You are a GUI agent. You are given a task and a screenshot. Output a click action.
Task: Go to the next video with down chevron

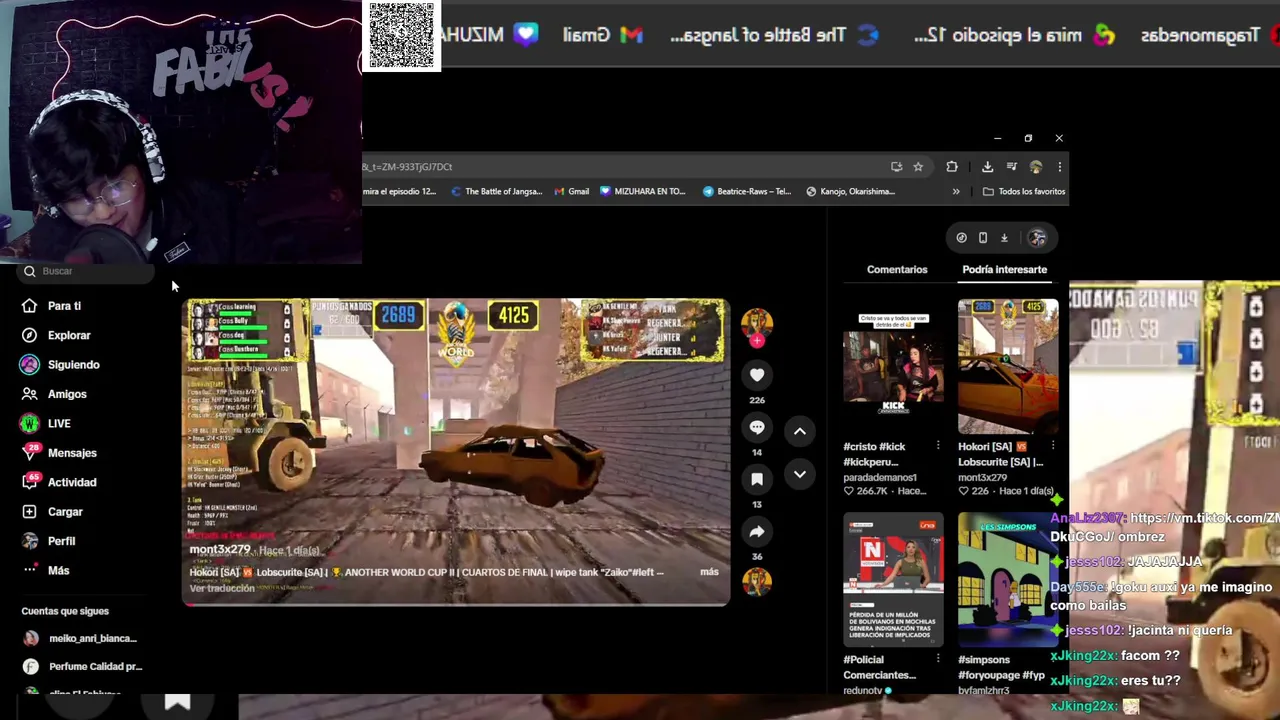click(x=800, y=474)
